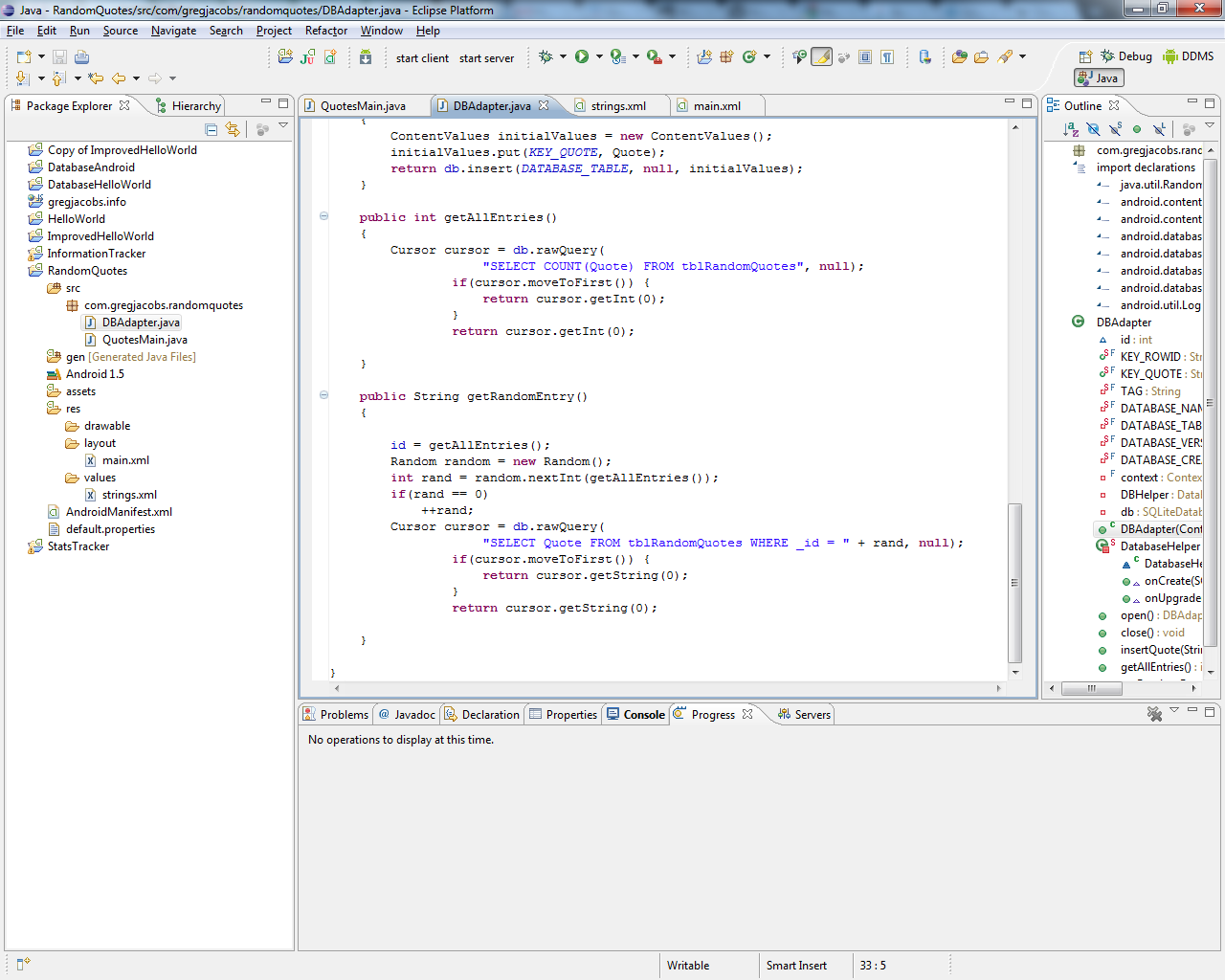Collapse All in Package Explorer
The width and height of the screenshot is (1225, 980).
[x=211, y=128]
